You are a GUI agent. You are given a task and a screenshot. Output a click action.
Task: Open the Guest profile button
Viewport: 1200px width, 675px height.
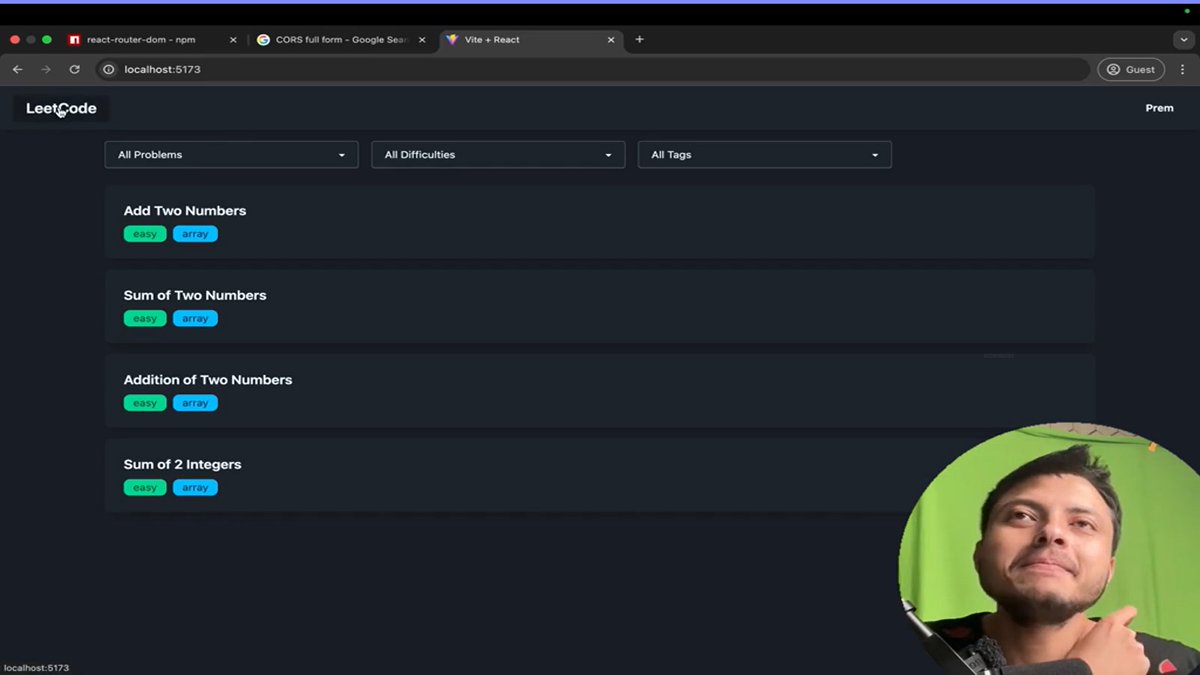[1131, 69]
